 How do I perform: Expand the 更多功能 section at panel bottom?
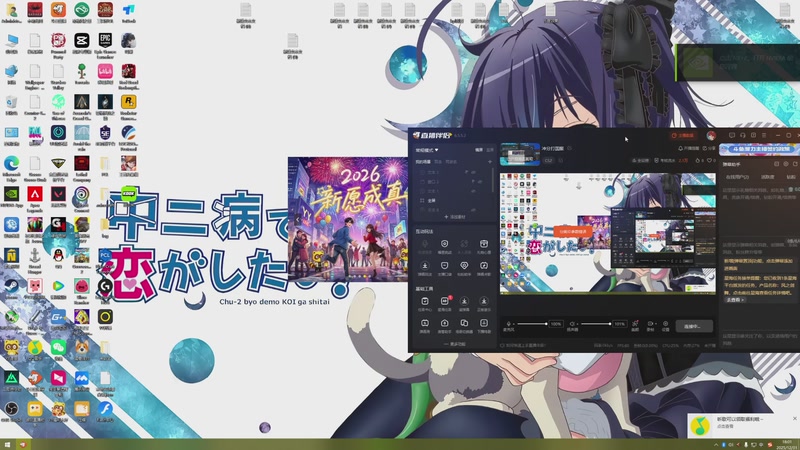point(455,344)
